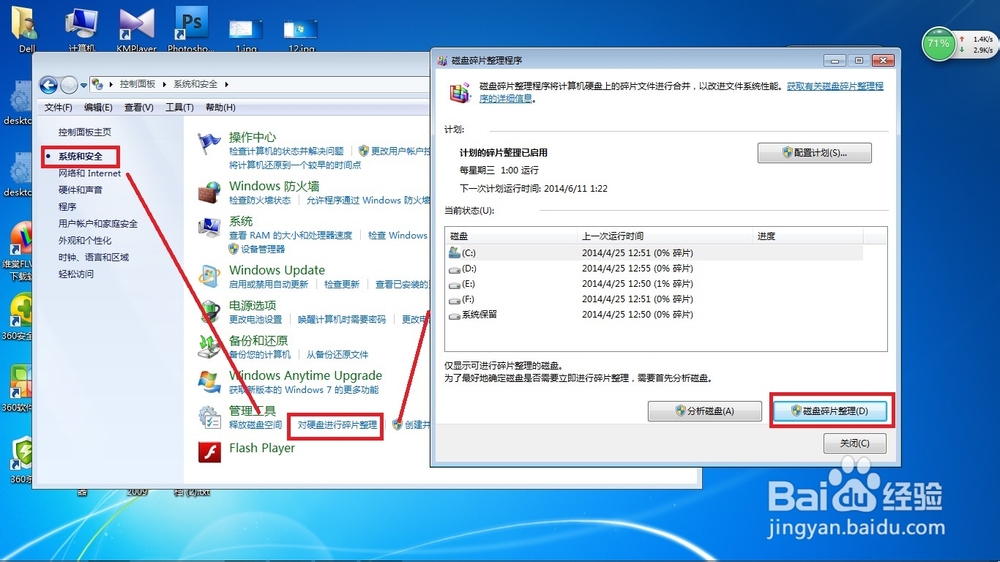The height and width of the screenshot is (562, 1000).
Task: Open 设备管理器 link
Action: click(262, 249)
